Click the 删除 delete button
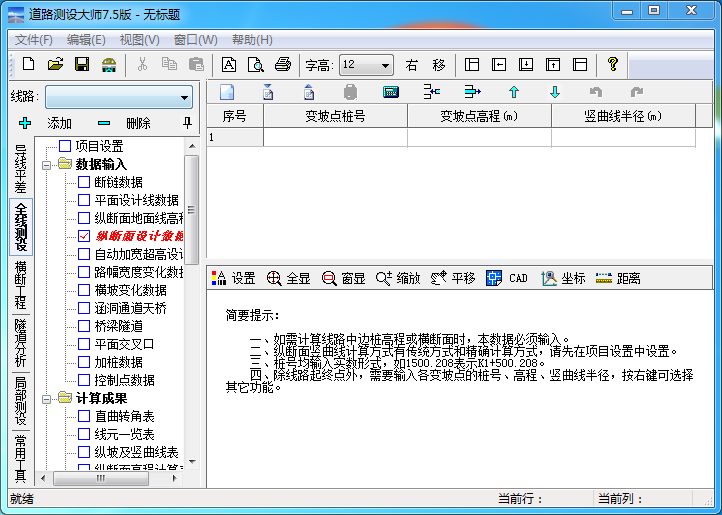This screenshot has height=515, width=722. coord(126,123)
